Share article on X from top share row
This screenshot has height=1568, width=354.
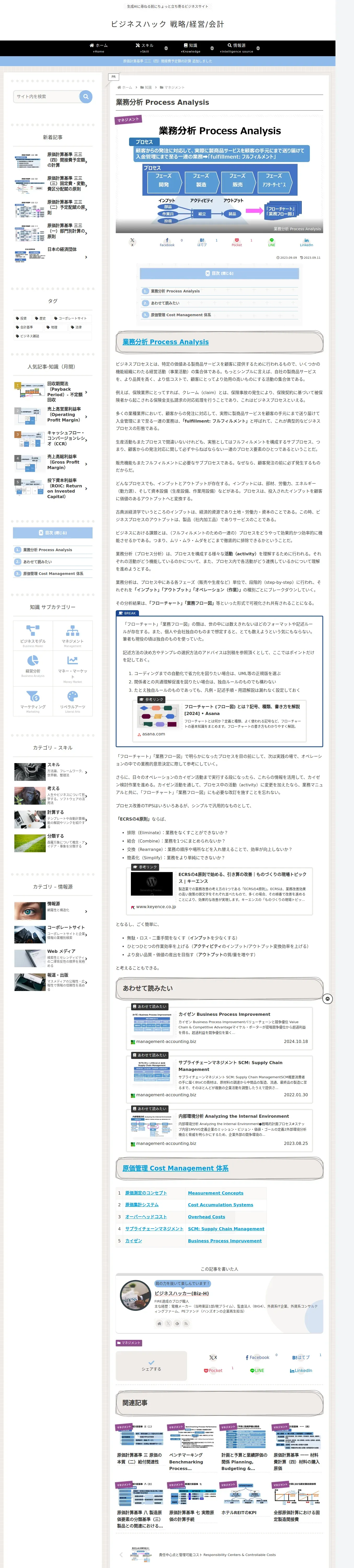point(132,242)
